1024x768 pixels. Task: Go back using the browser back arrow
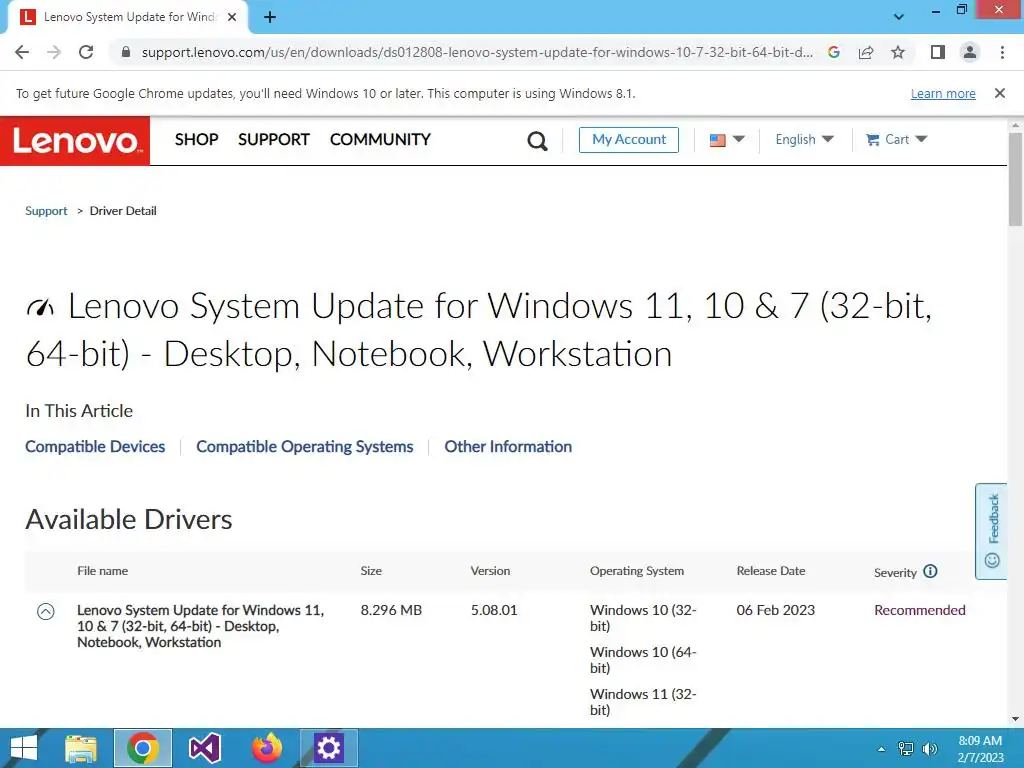click(x=22, y=52)
